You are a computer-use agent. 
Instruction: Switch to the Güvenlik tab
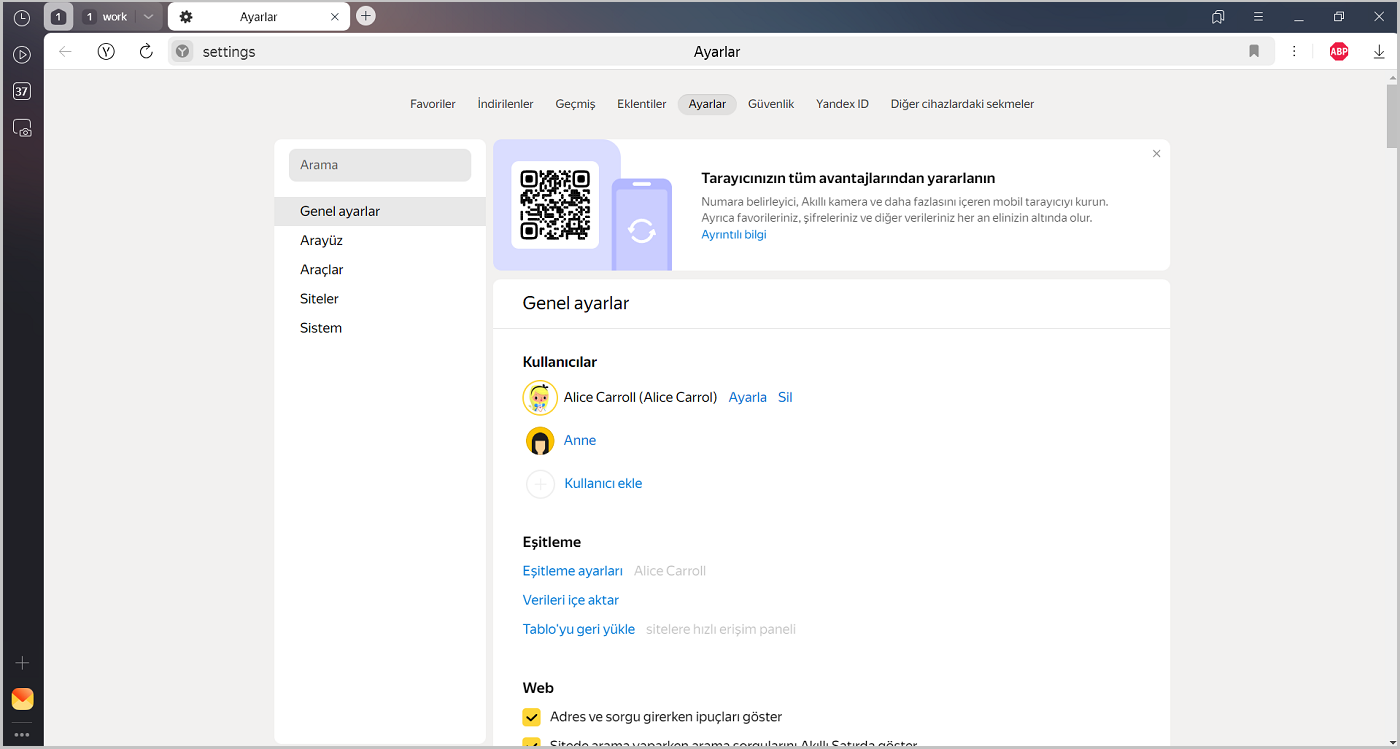point(770,104)
